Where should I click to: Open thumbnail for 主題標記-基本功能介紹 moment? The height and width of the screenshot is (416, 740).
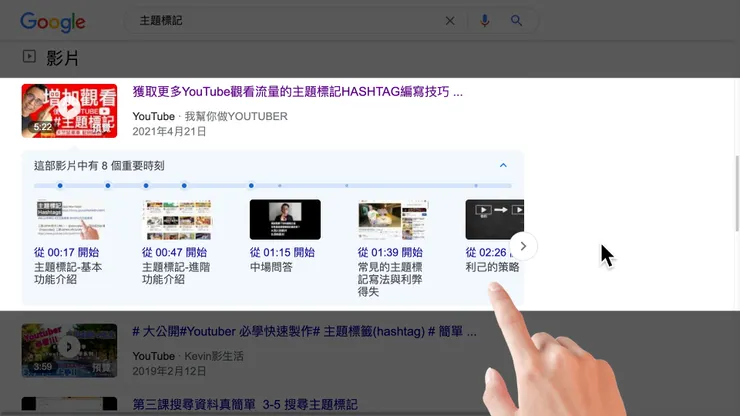point(69,219)
